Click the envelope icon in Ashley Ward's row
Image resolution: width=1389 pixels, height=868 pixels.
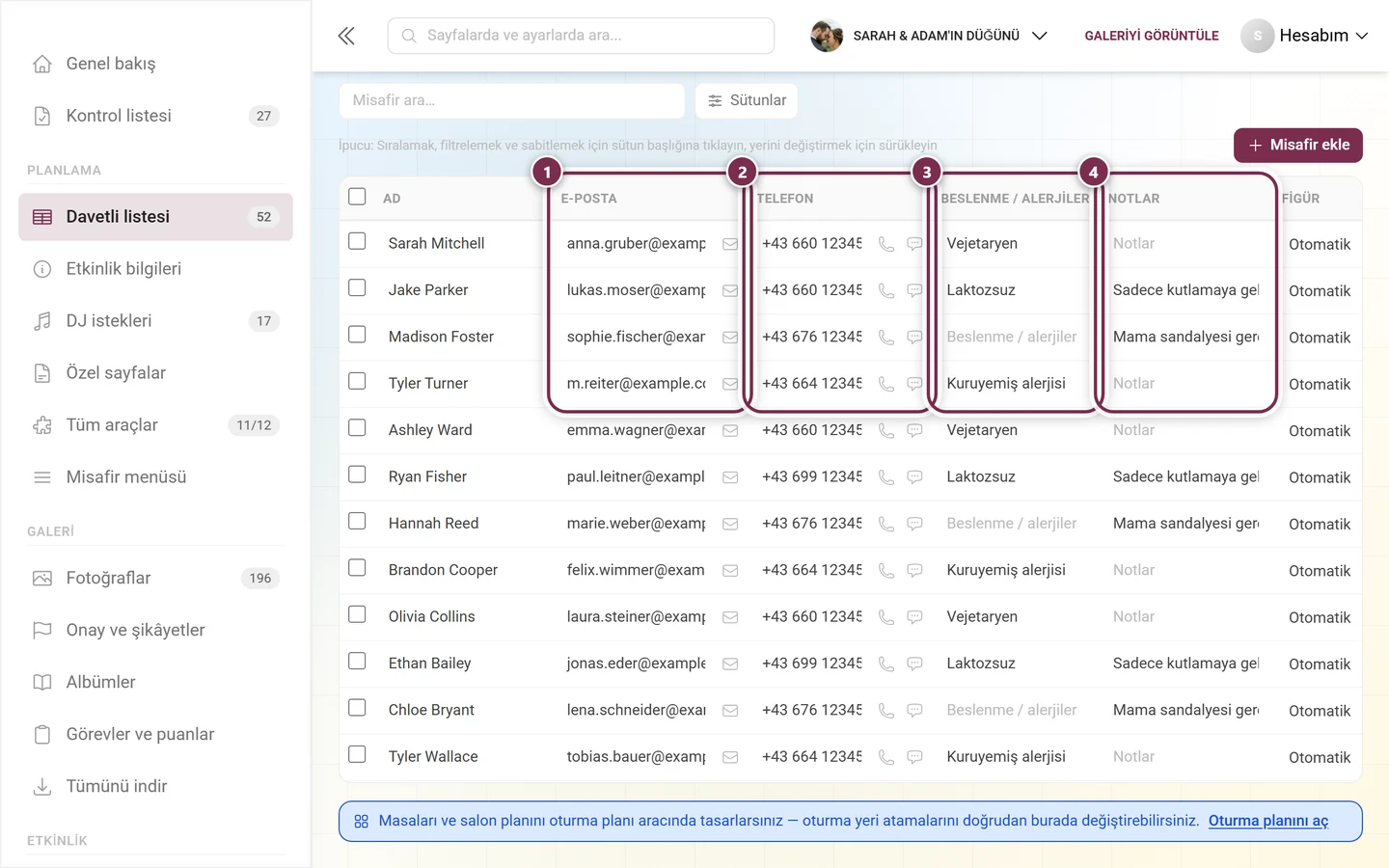click(x=730, y=430)
